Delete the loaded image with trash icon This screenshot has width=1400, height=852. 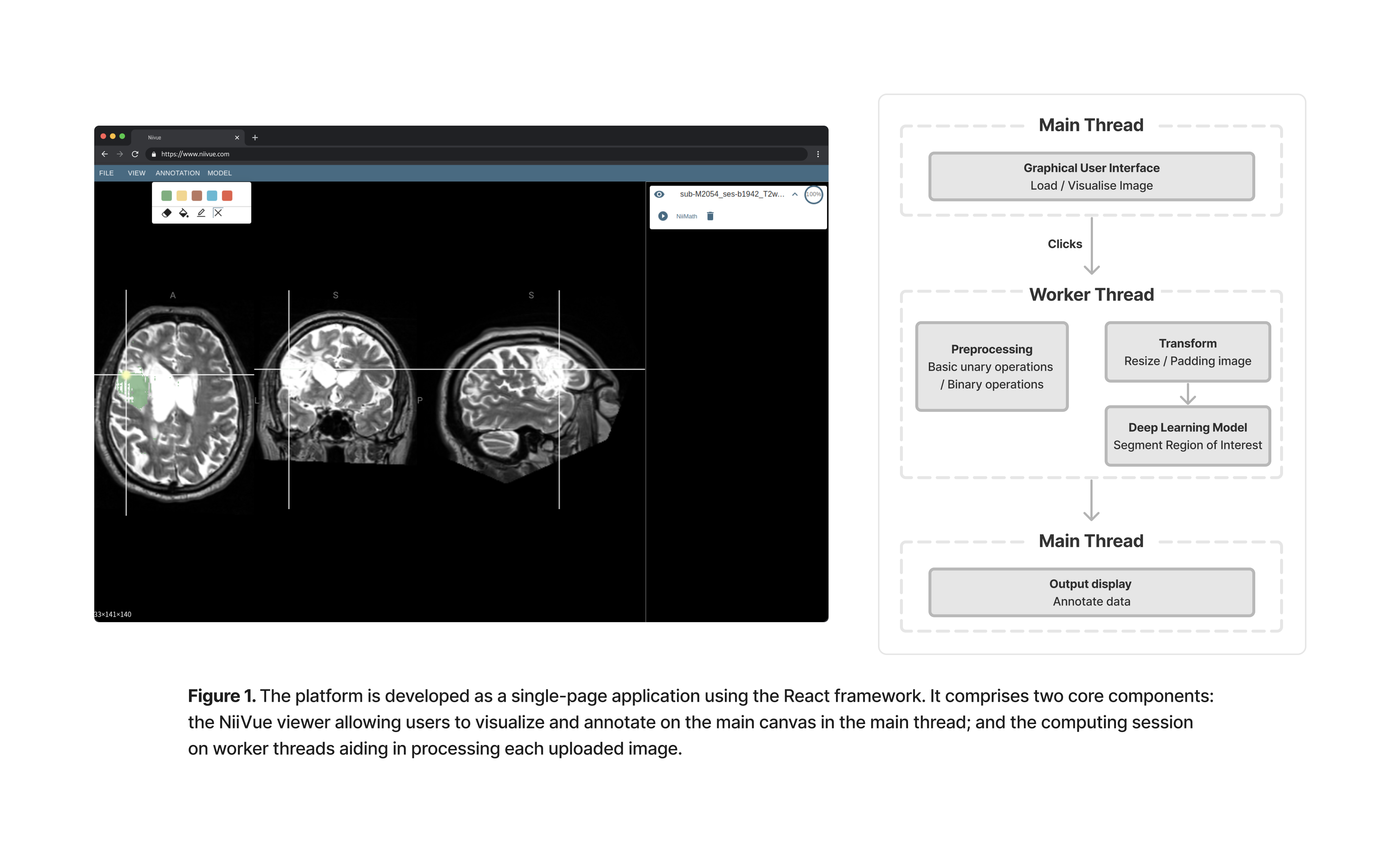coord(710,216)
